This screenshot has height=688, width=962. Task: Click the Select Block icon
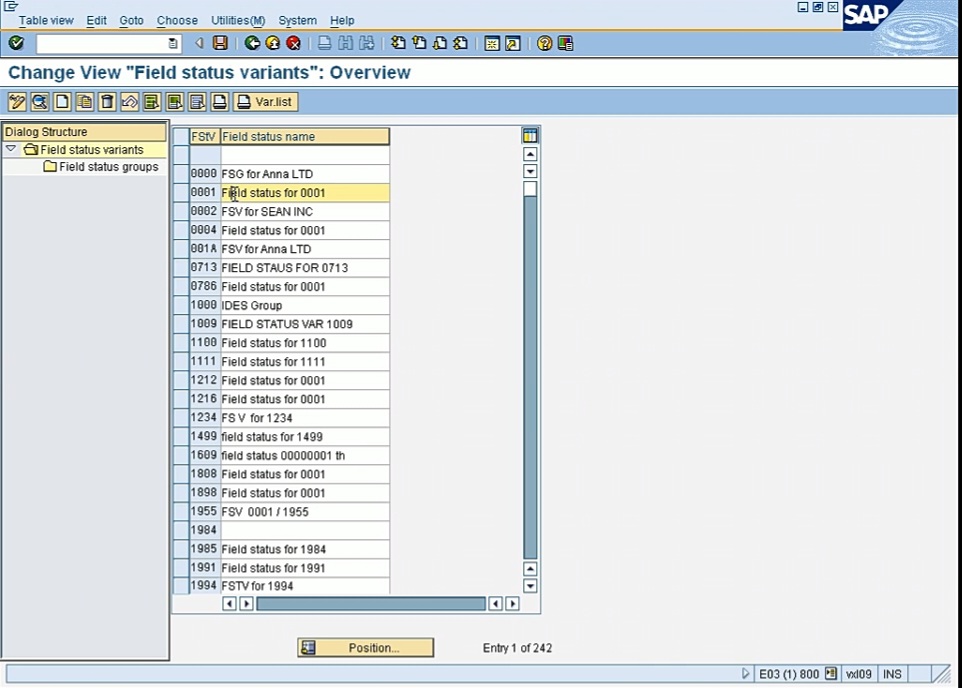pos(174,102)
